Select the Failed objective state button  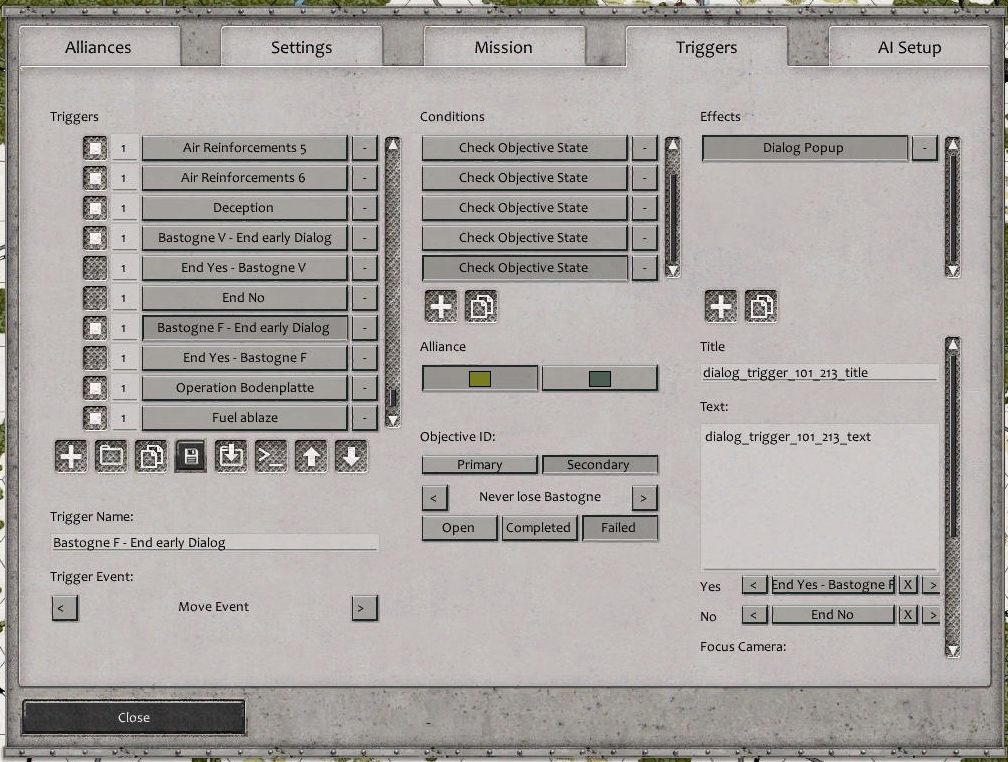pos(620,527)
